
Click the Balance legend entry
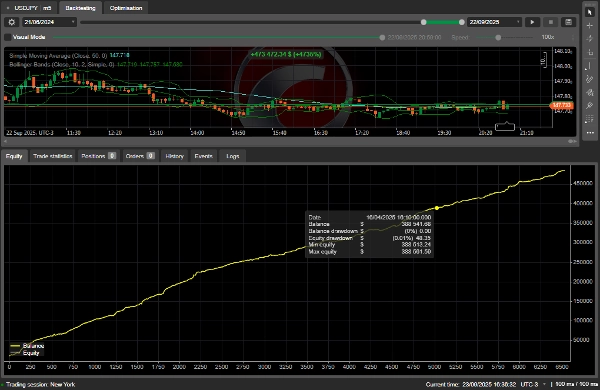(x=27, y=346)
